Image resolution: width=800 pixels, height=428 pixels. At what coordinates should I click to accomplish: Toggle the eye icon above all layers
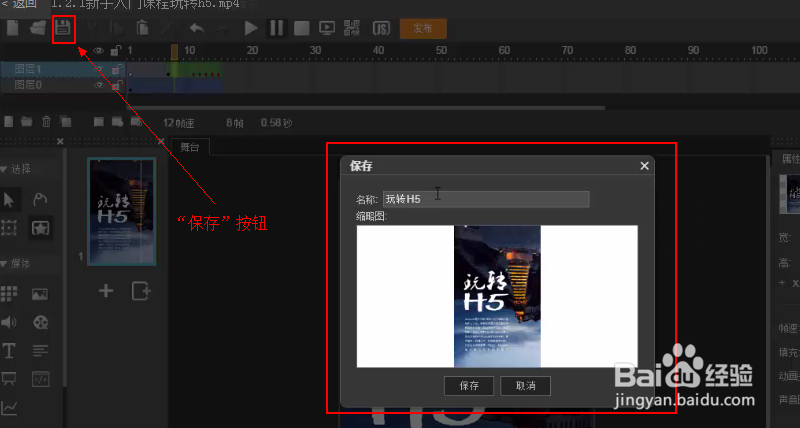[98, 51]
